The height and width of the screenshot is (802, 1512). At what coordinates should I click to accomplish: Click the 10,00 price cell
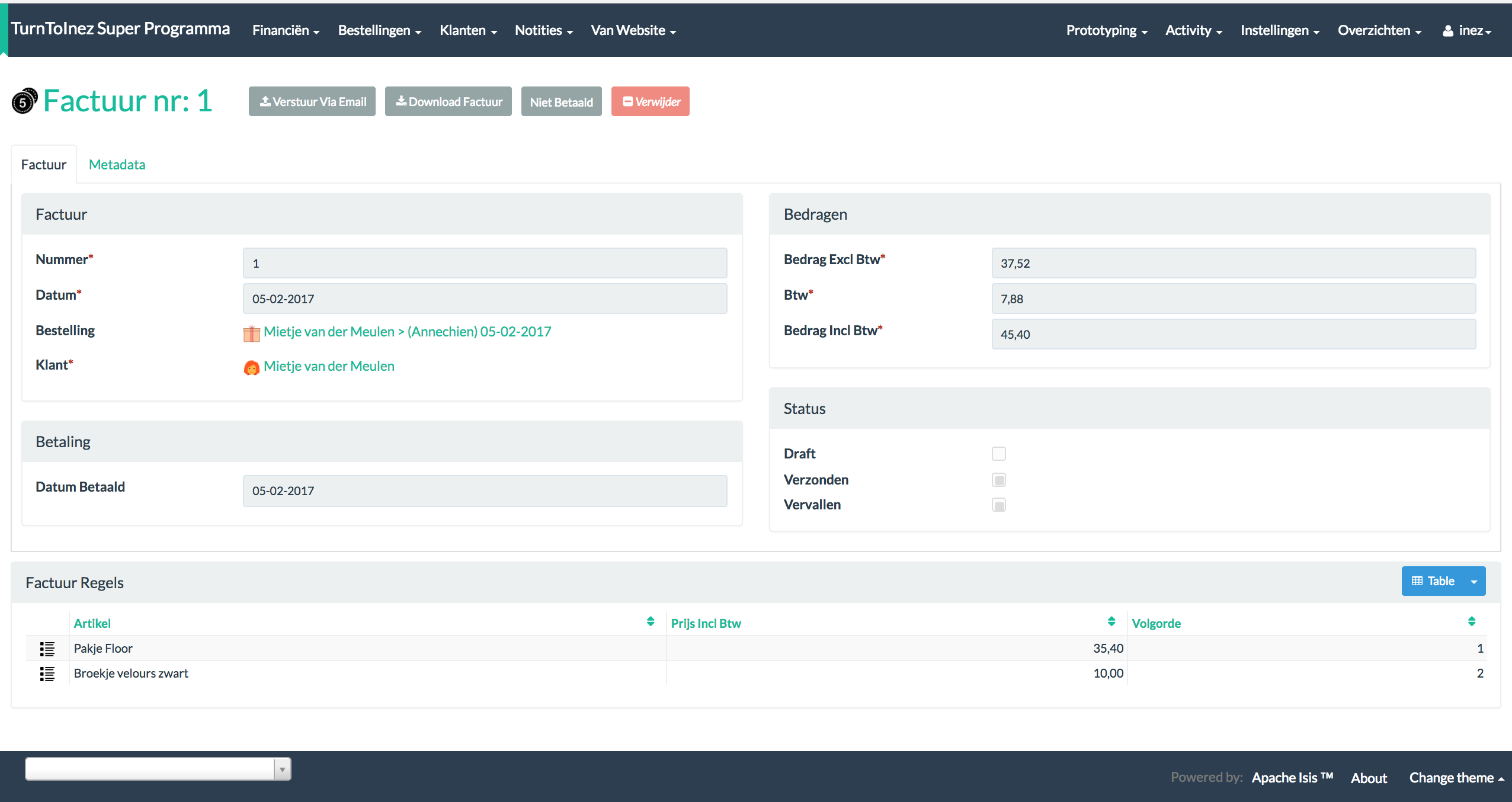[896, 673]
